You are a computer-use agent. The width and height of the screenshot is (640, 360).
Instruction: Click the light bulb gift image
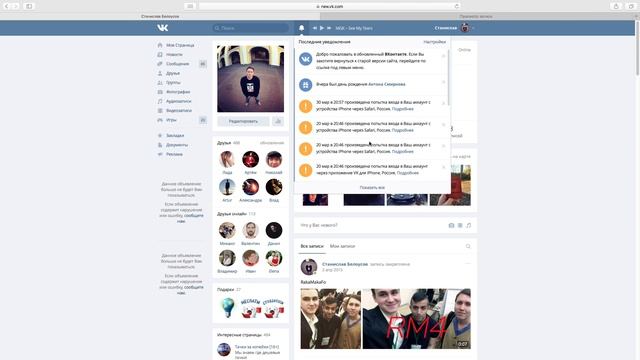point(227,307)
